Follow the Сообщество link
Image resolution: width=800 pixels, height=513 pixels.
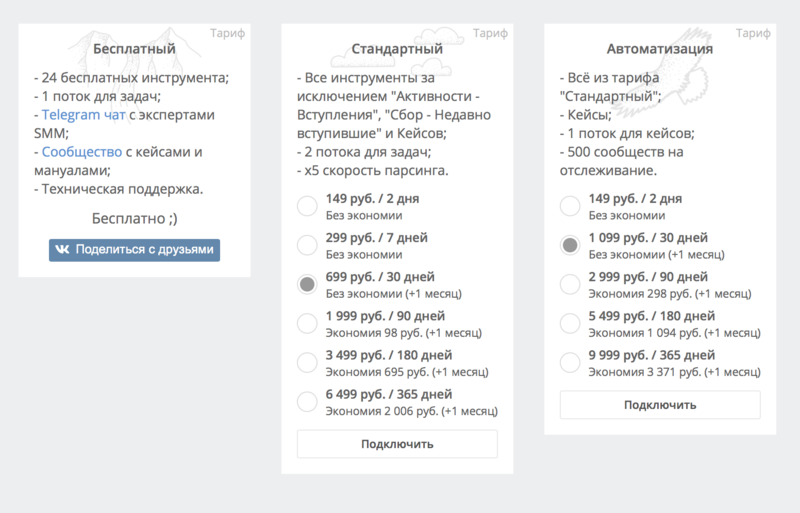point(81,153)
